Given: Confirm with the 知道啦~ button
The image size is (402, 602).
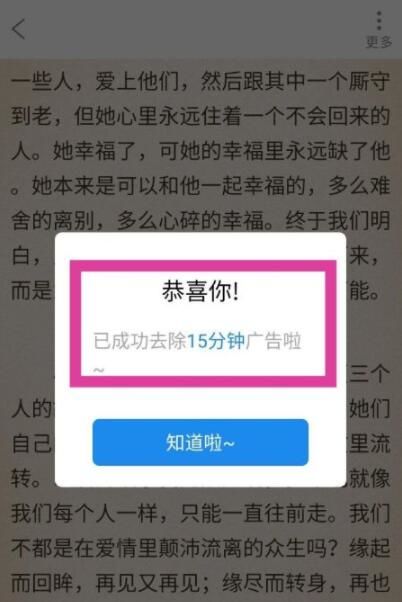Looking at the screenshot, I should (200, 442).
